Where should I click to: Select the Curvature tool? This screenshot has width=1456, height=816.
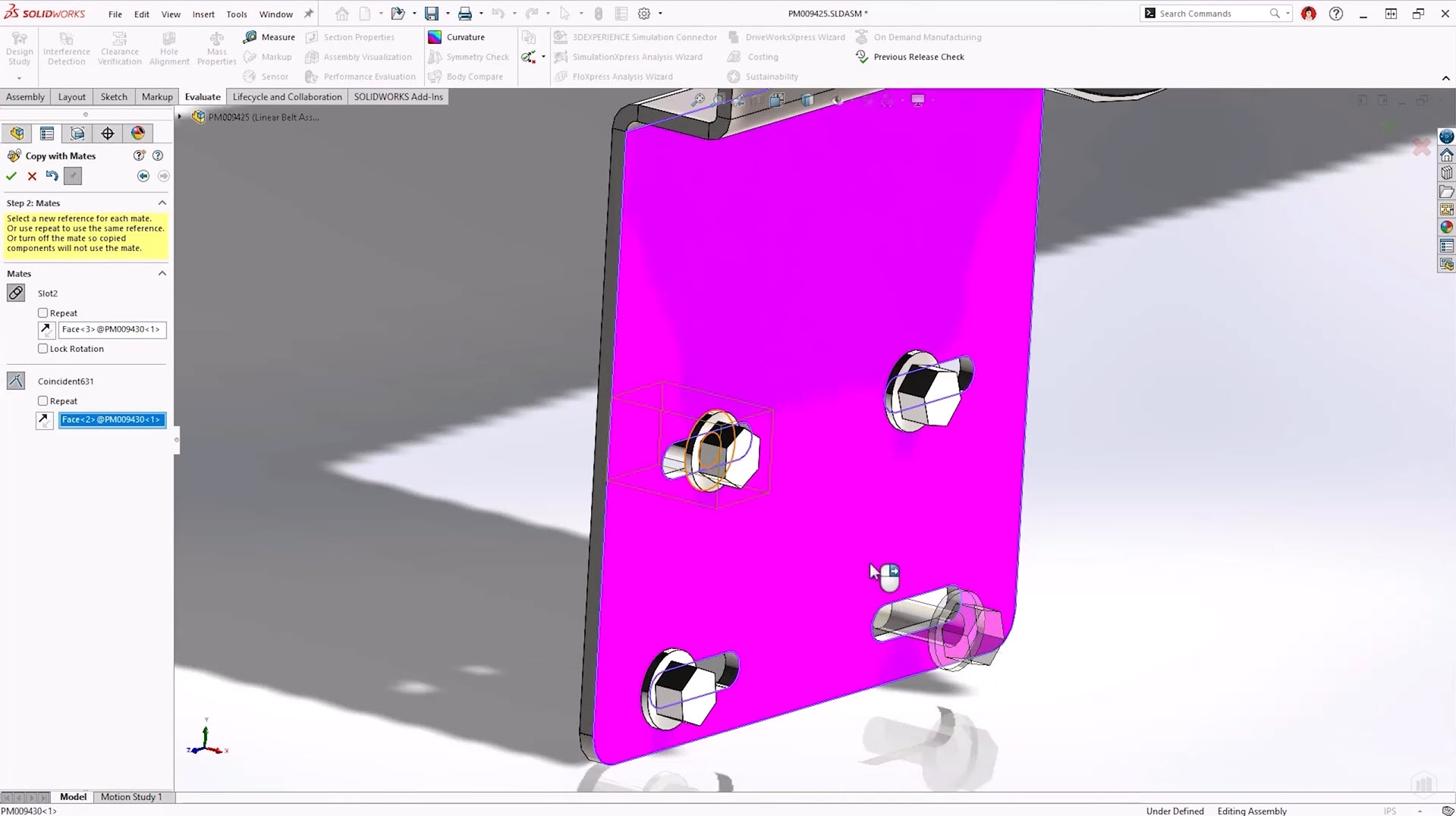tap(457, 37)
